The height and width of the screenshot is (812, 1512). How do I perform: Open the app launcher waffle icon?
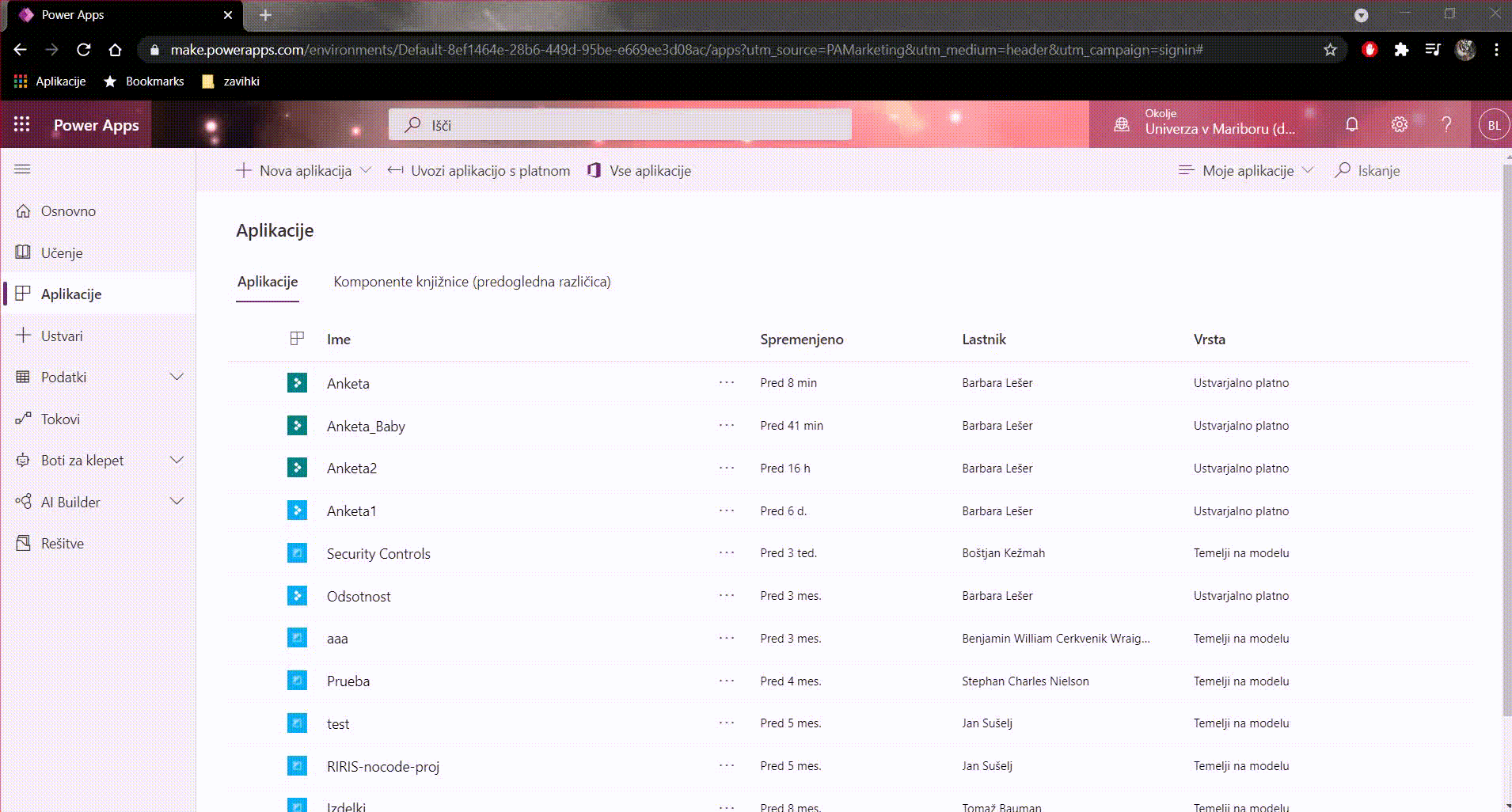21,124
